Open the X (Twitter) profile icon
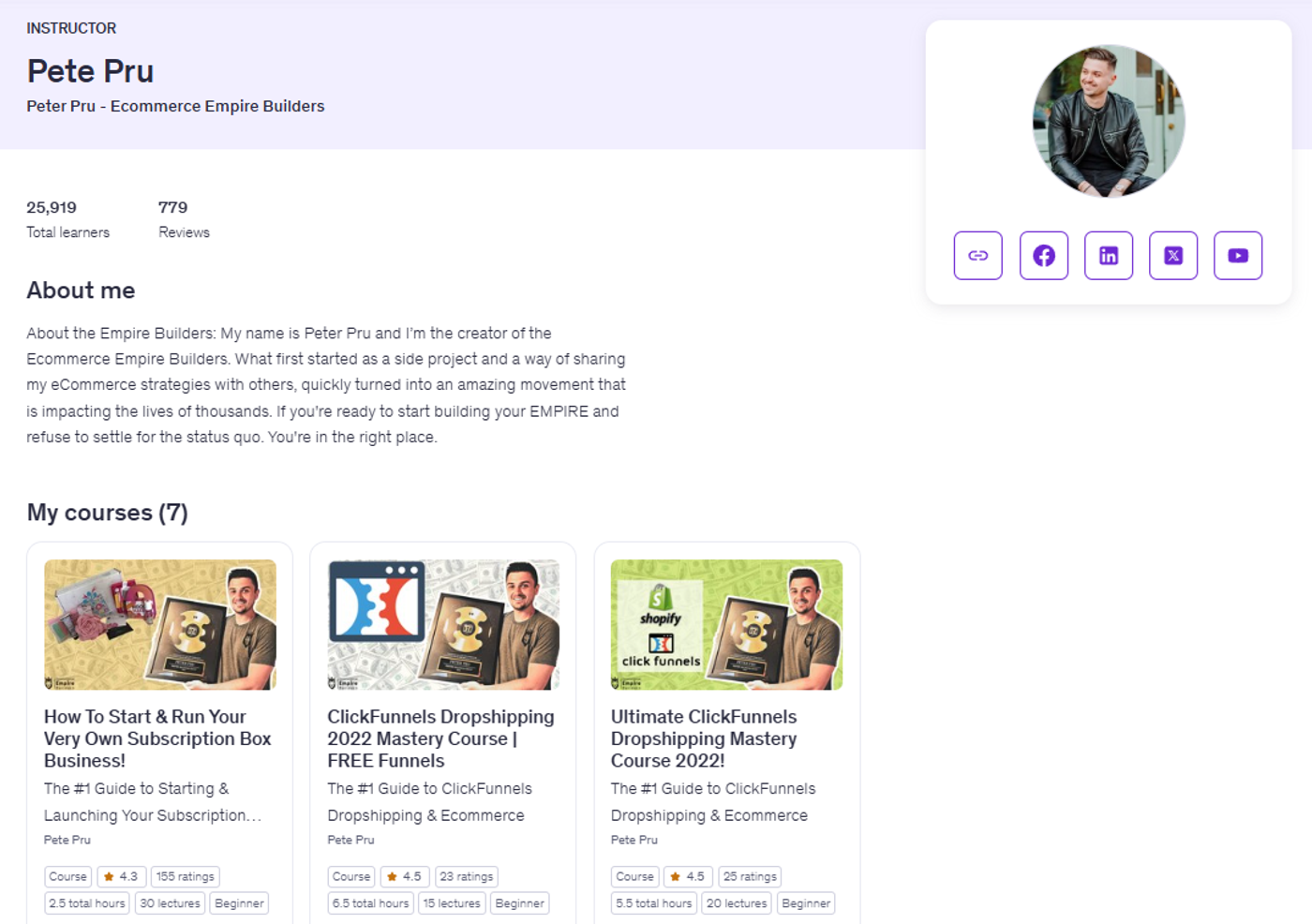This screenshot has width=1312, height=924. (1173, 255)
